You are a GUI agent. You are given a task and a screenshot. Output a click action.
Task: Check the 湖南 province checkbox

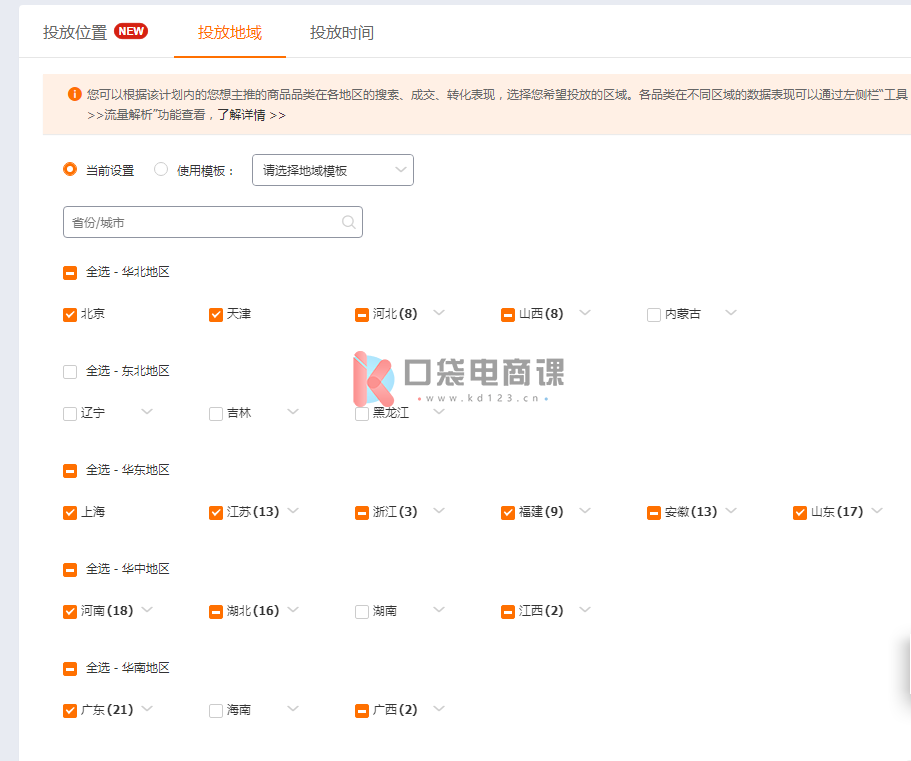pyautogui.click(x=362, y=612)
